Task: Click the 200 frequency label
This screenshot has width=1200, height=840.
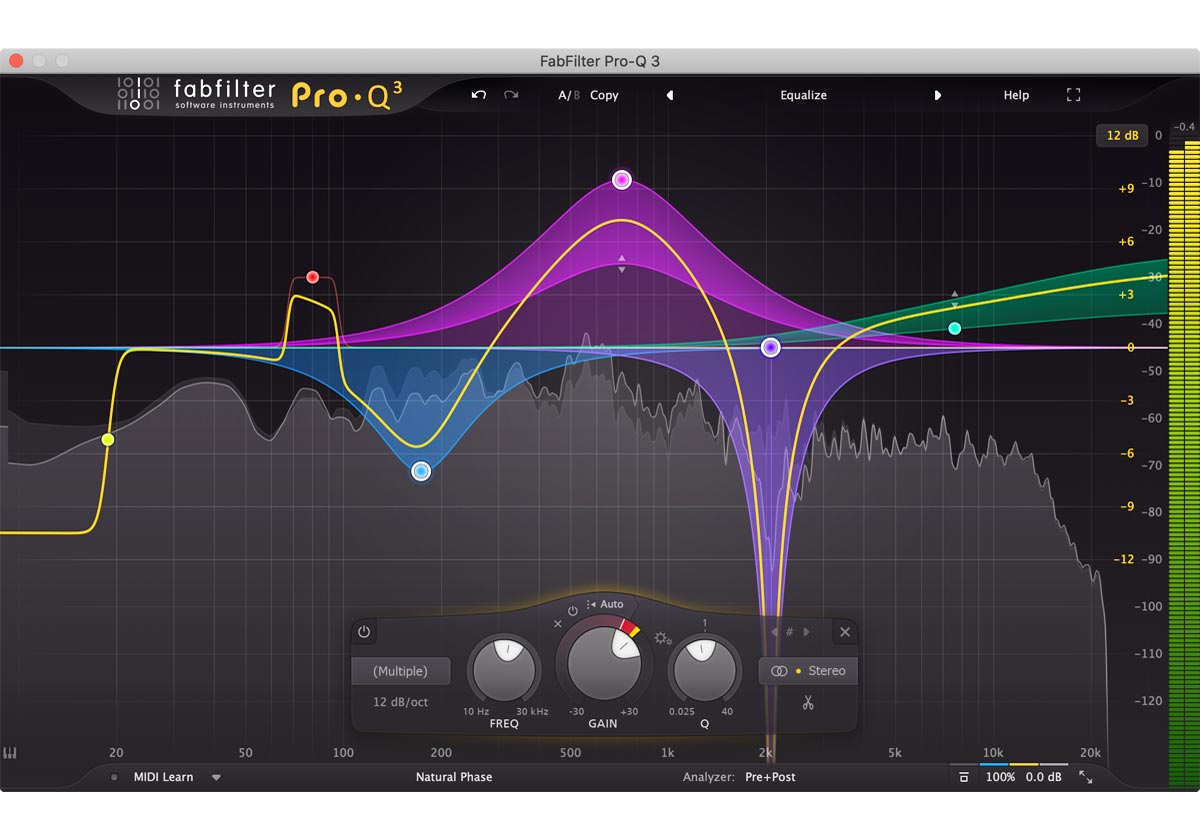Action: click(441, 753)
